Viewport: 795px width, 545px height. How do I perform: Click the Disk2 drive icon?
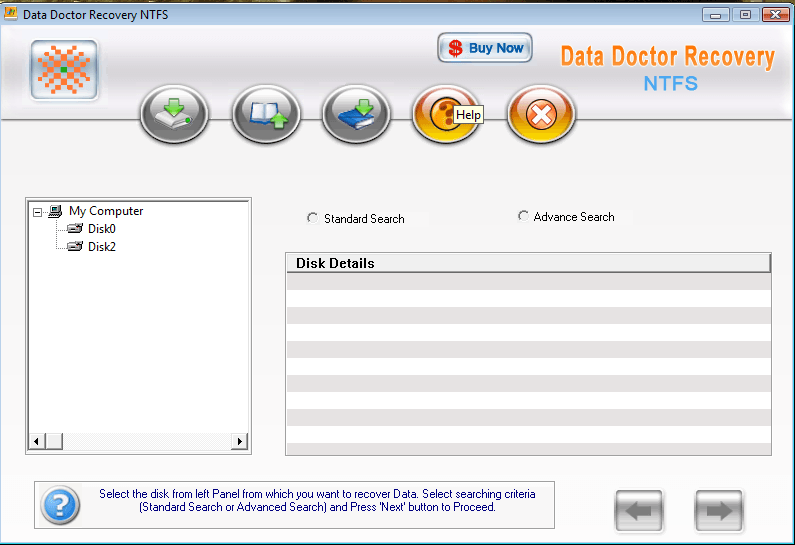(75, 246)
